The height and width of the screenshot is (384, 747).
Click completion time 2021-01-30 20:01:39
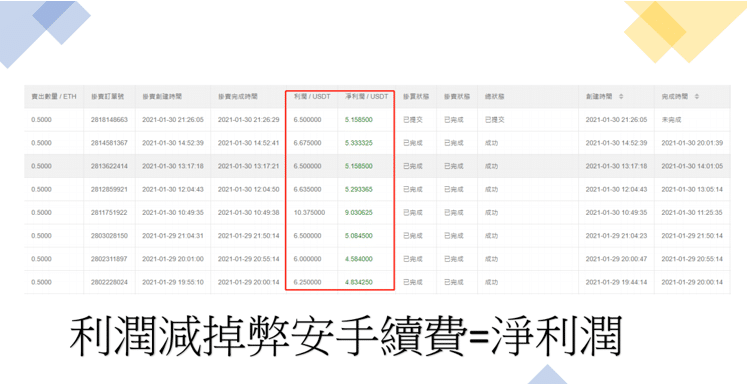[692, 143]
